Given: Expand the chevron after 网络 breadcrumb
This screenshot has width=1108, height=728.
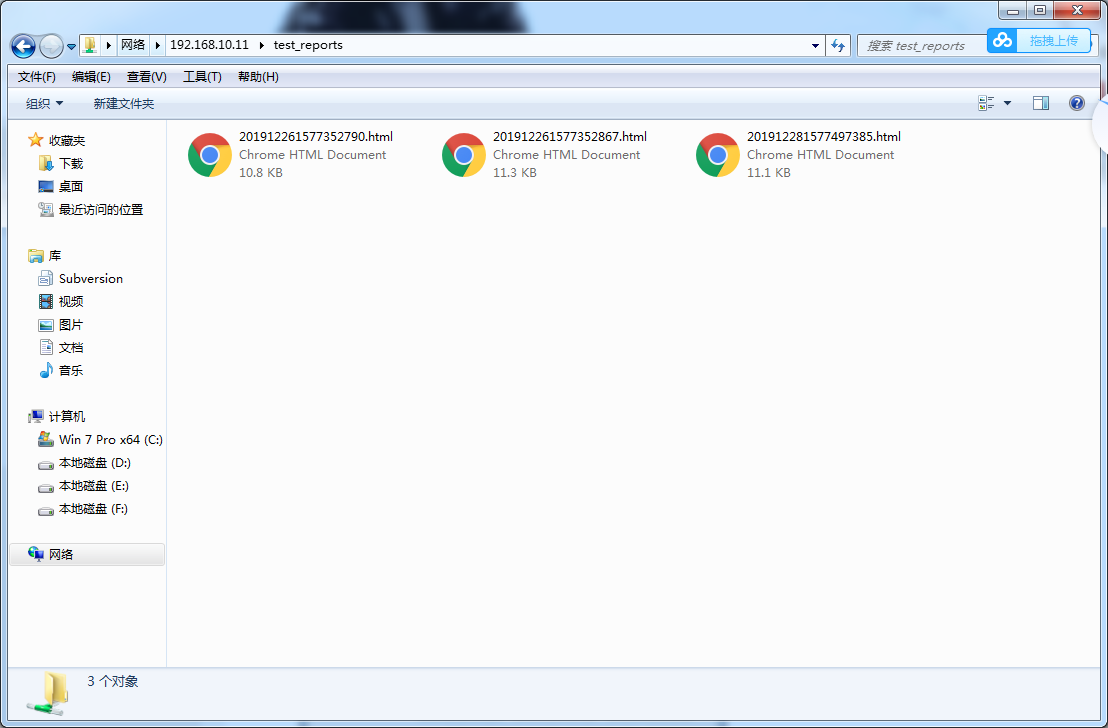Looking at the screenshot, I should (158, 45).
